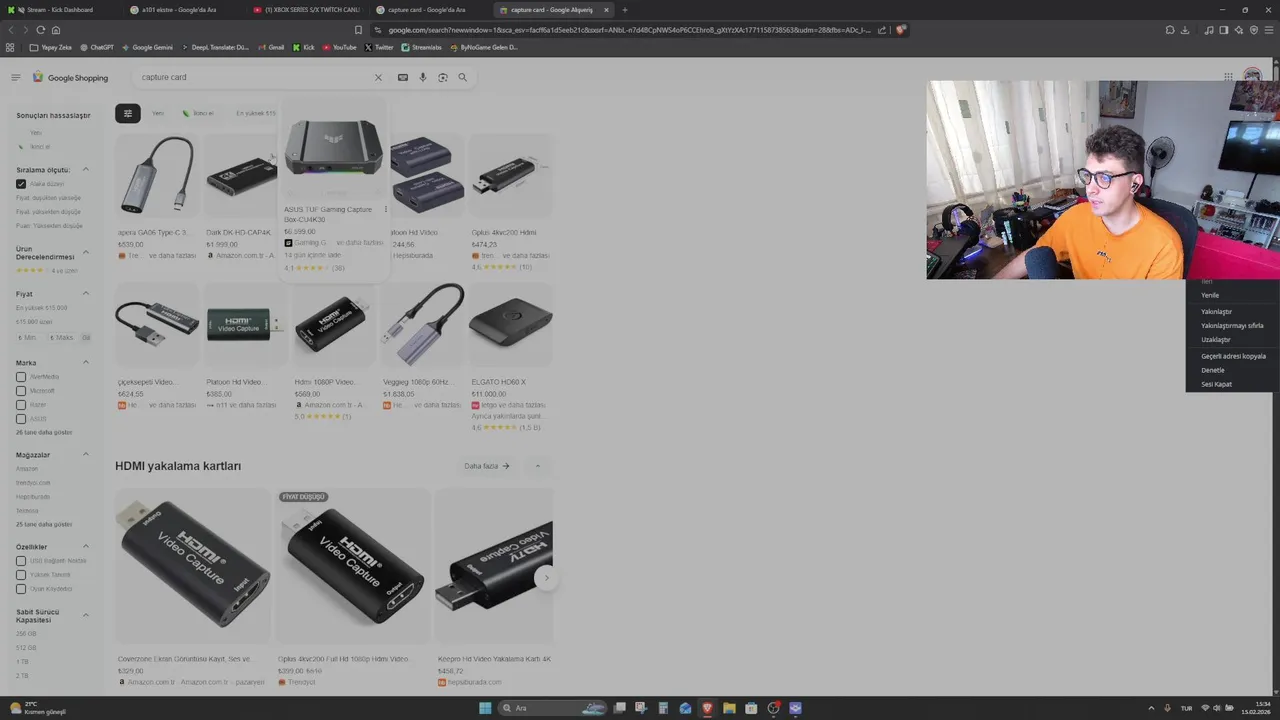
Task: Collapse the Sabit Sürücü Kapasitesi section
Action: (86, 615)
